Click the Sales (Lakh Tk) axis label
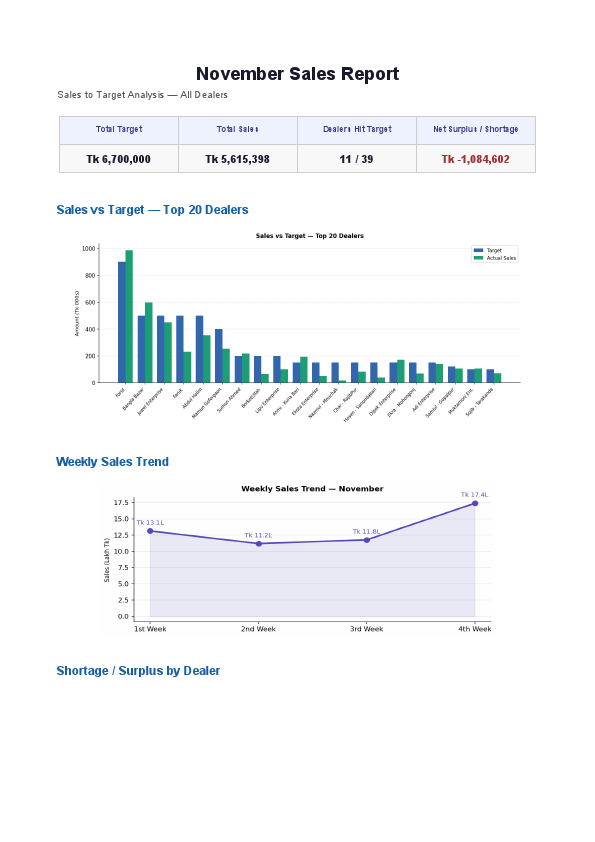This screenshot has height=842, width=595. coord(106,560)
